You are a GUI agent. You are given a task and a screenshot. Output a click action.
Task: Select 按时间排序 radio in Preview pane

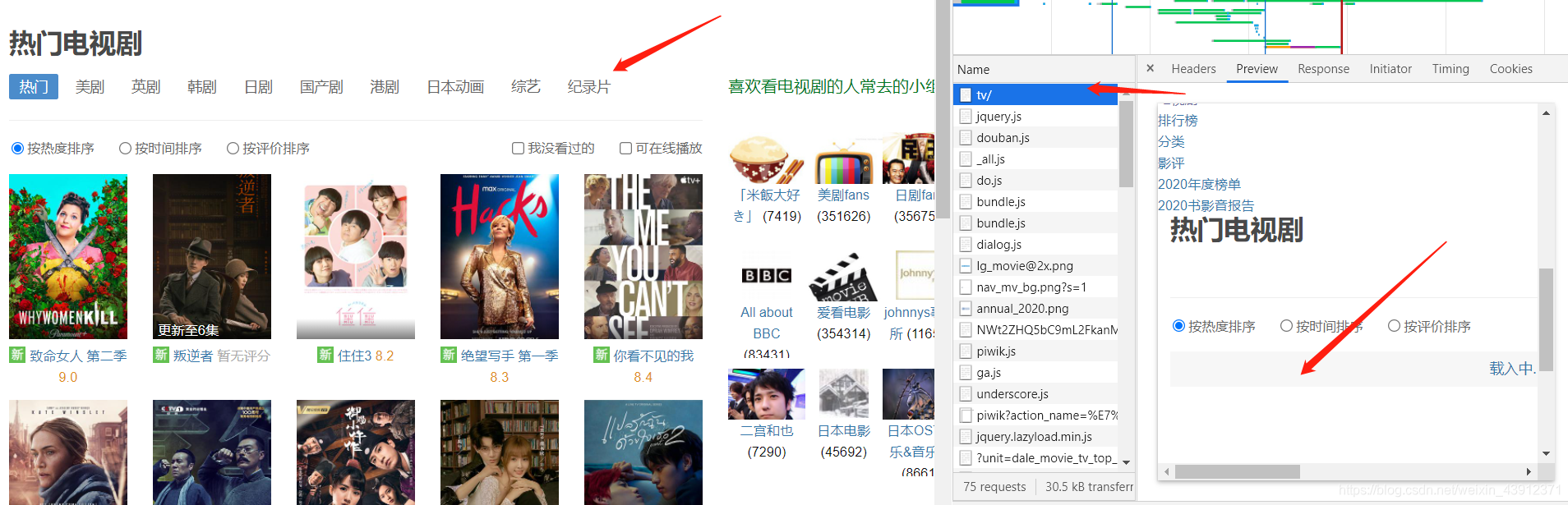(1286, 326)
